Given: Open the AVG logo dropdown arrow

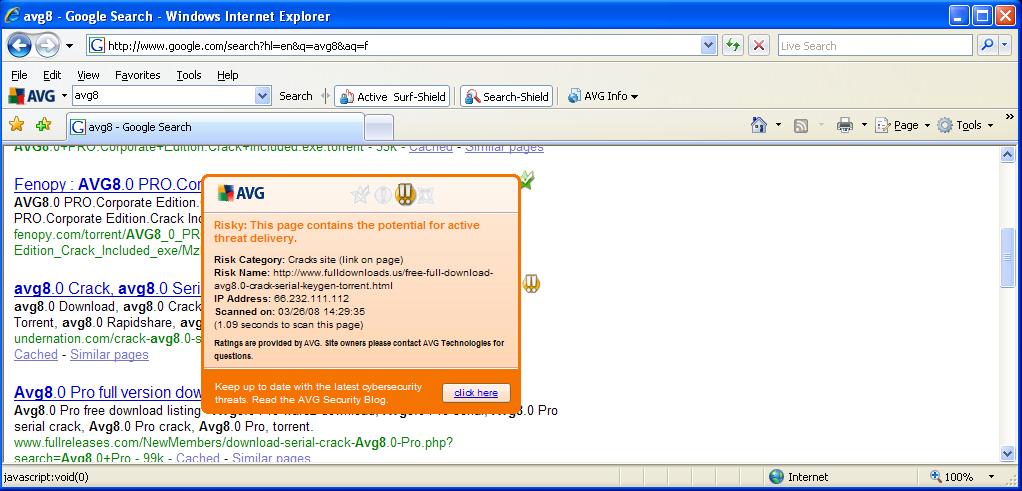Looking at the screenshot, I should click(x=64, y=97).
